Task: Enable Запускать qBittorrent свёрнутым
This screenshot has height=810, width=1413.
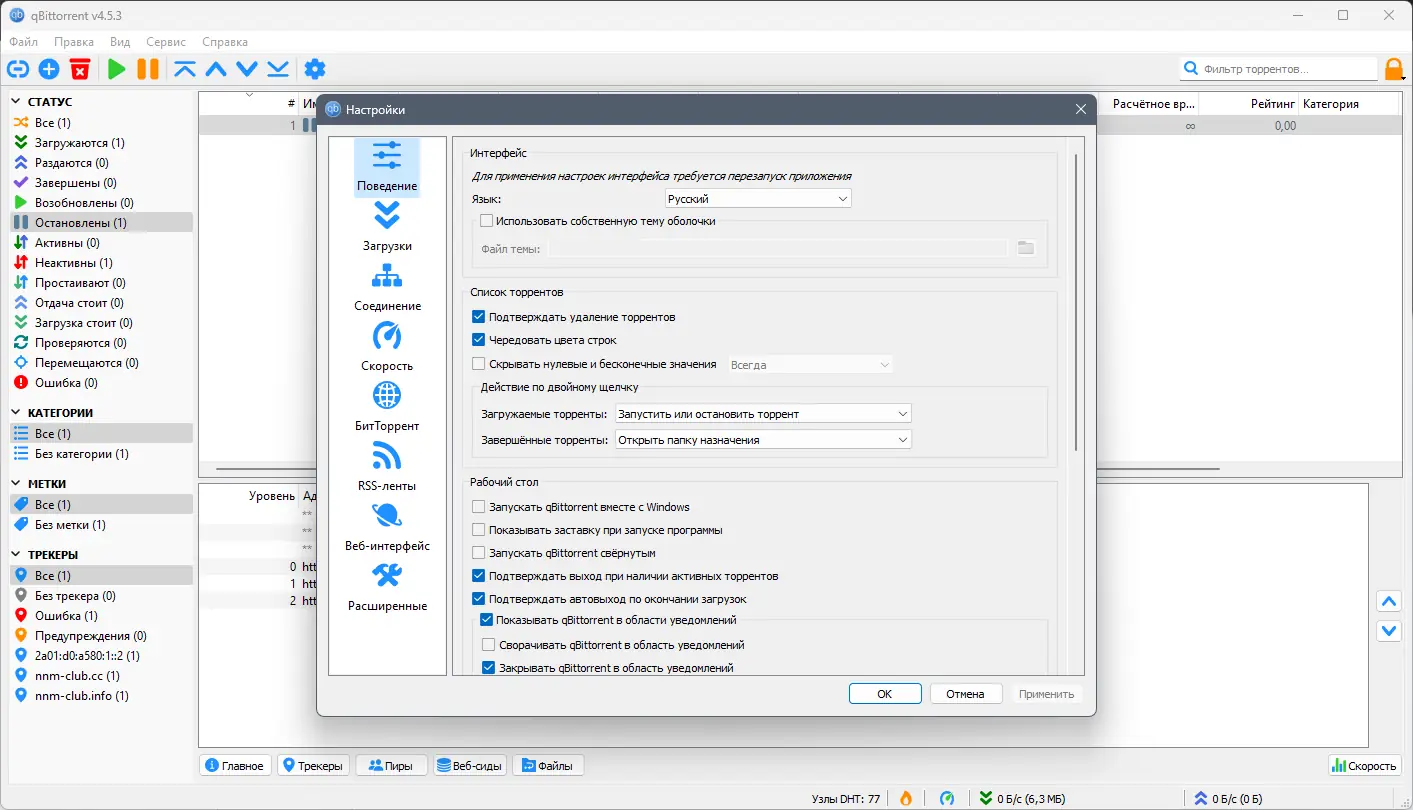Action: 479,553
